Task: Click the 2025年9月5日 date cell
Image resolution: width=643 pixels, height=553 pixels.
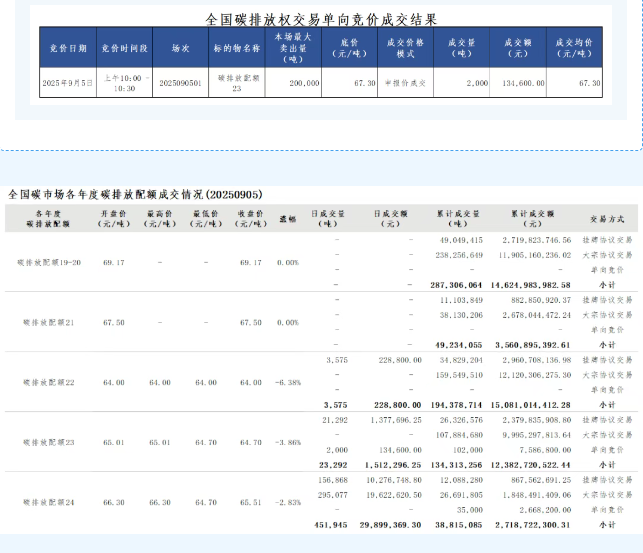Action: tap(67, 83)
